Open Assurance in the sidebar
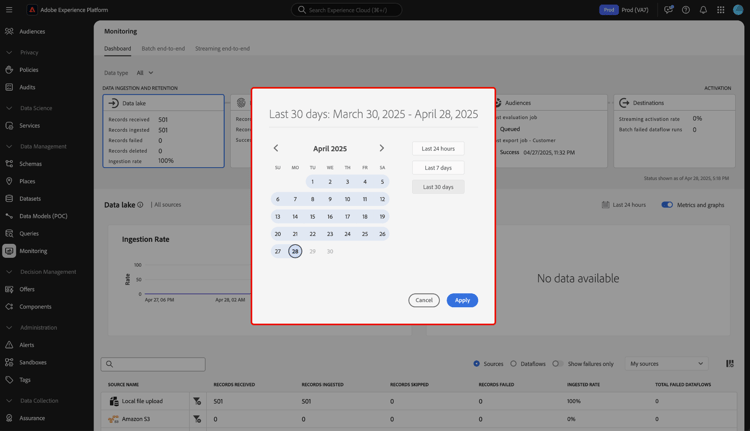750x431 pixels. click(x=32, y=418)
